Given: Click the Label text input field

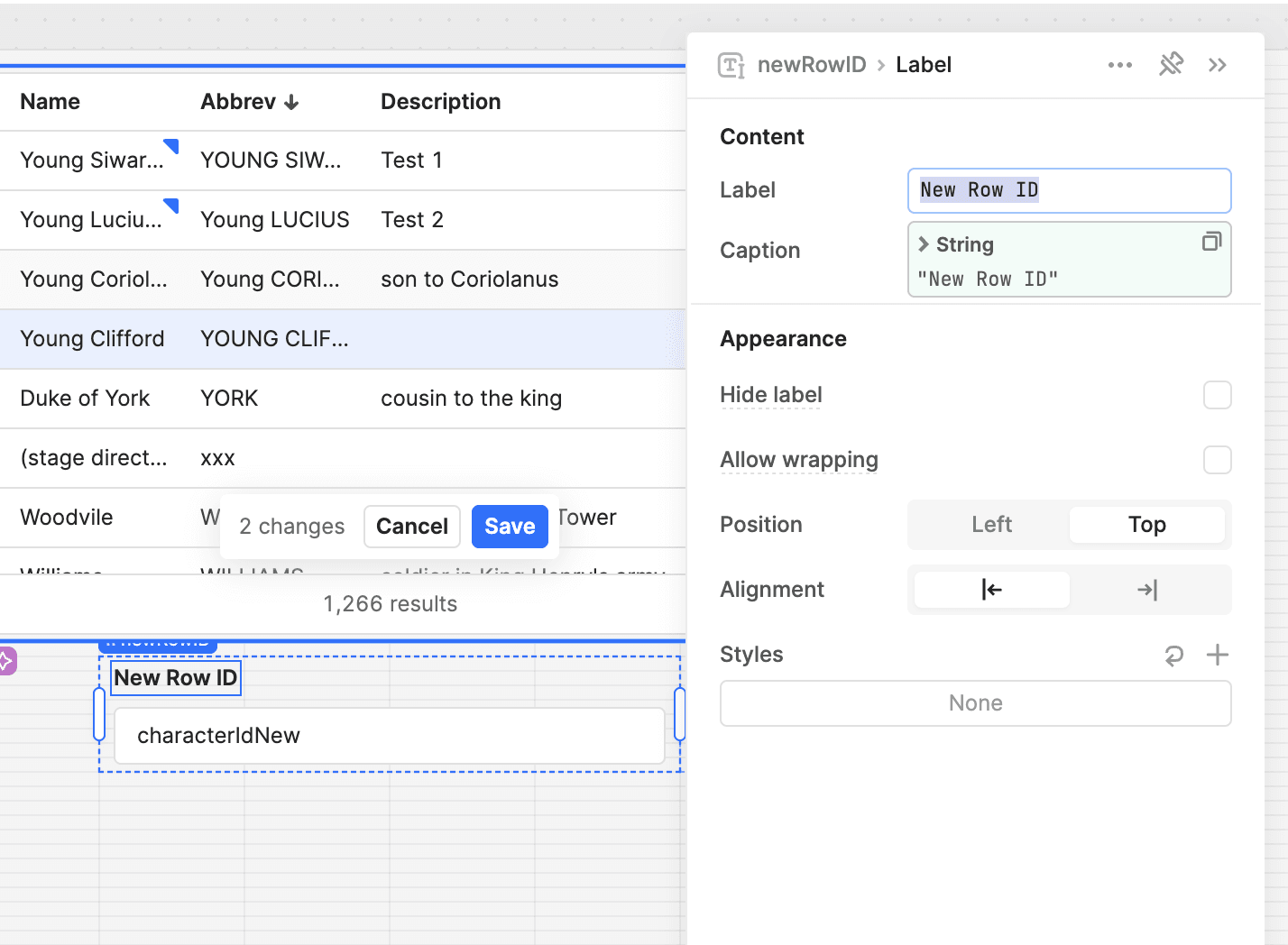Looking at the screenshot, I should point(1069,190).
